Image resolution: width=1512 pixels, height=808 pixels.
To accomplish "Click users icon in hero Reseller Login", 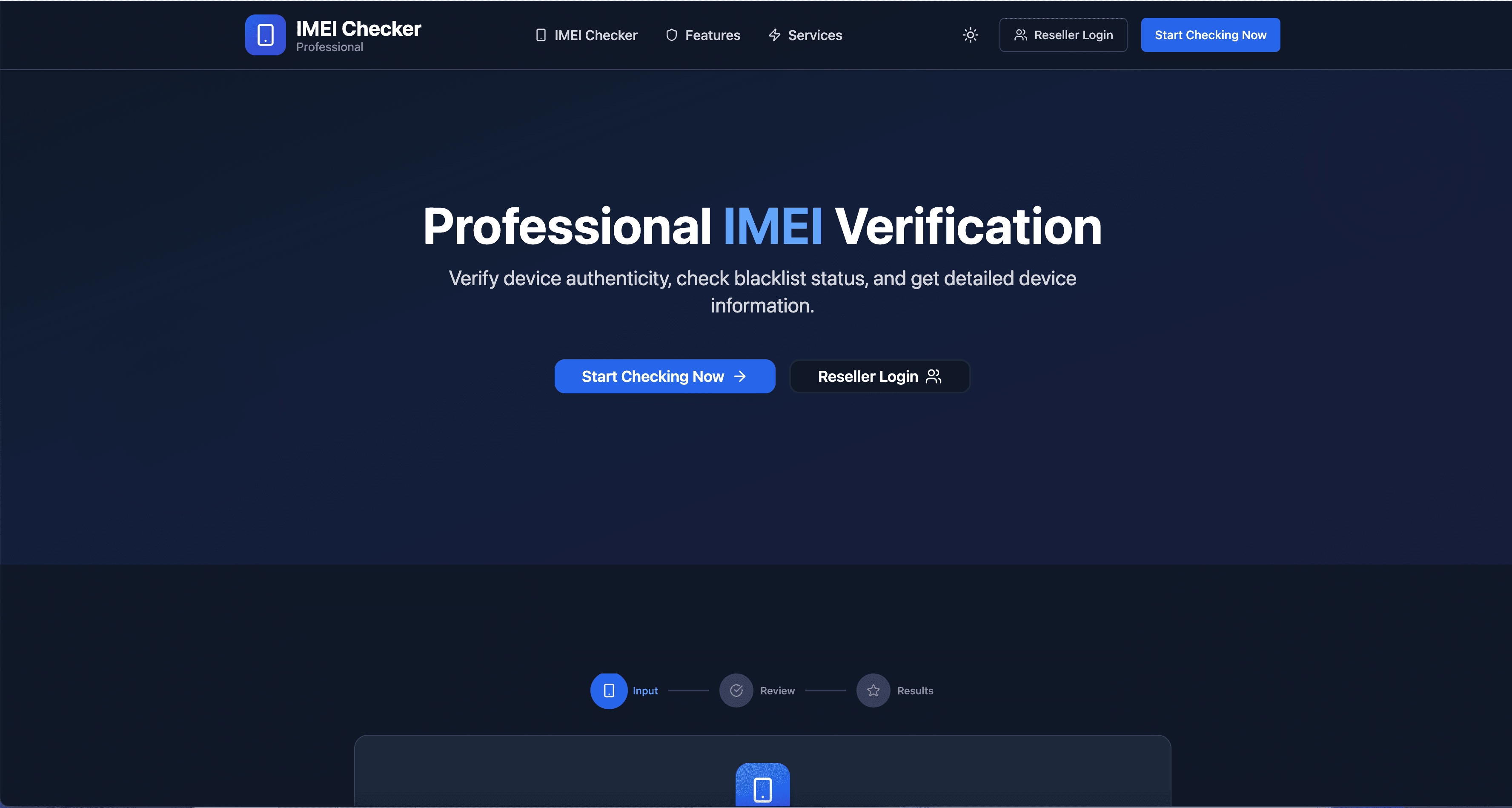I will 933,376.
